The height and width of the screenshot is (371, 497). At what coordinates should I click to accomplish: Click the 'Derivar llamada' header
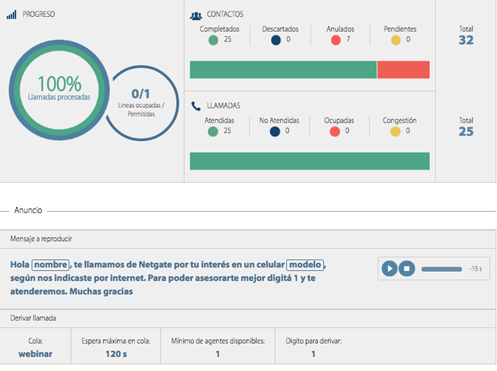pos(33,318)
